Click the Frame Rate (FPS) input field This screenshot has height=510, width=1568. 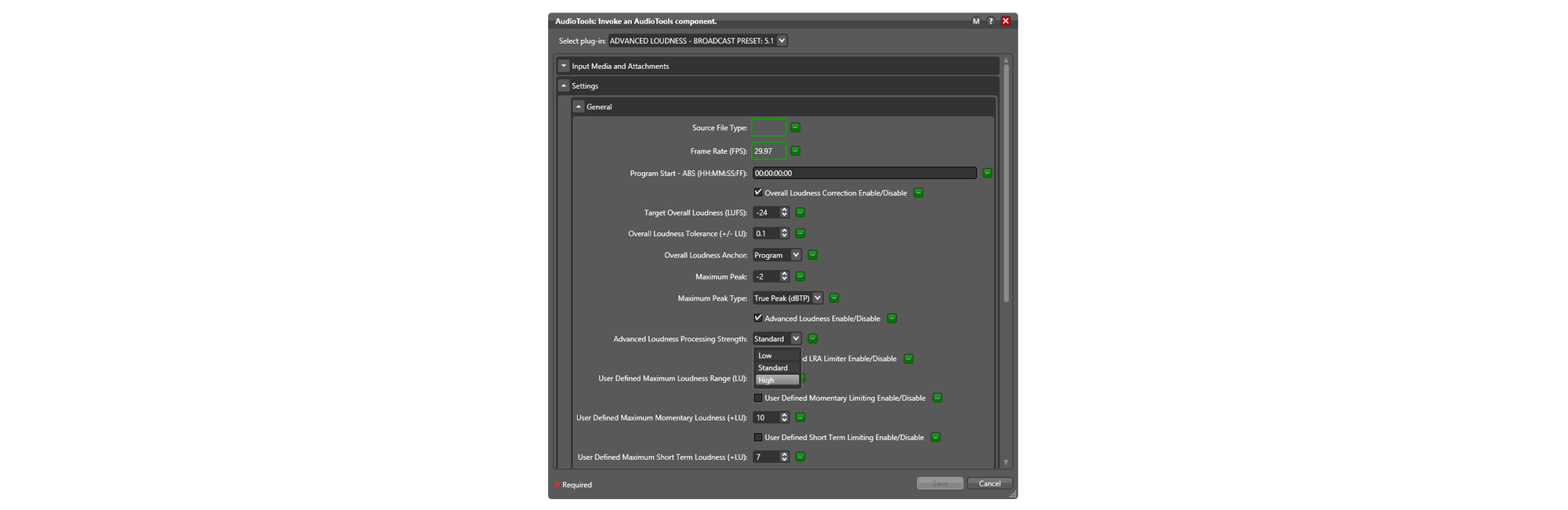[768, 151]
